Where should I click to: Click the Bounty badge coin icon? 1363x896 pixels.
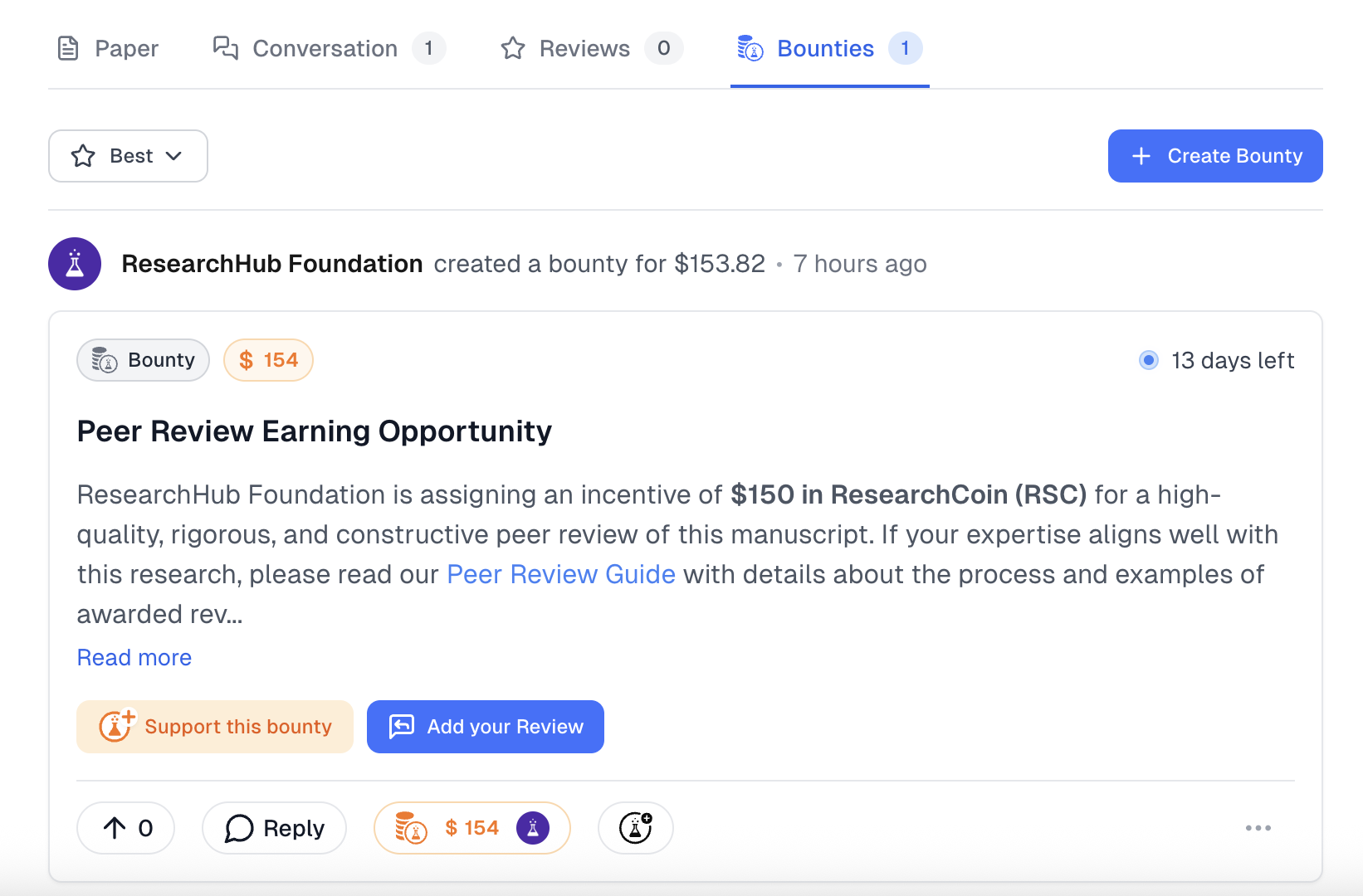point(105,360)
